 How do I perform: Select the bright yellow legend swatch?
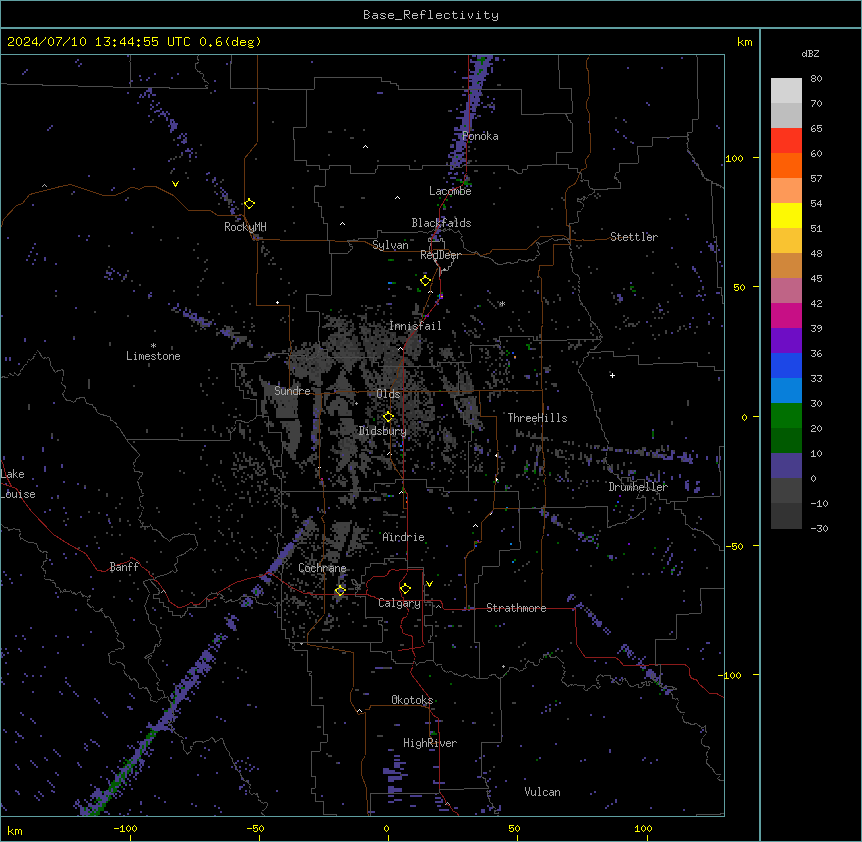(x=786, y=215)
